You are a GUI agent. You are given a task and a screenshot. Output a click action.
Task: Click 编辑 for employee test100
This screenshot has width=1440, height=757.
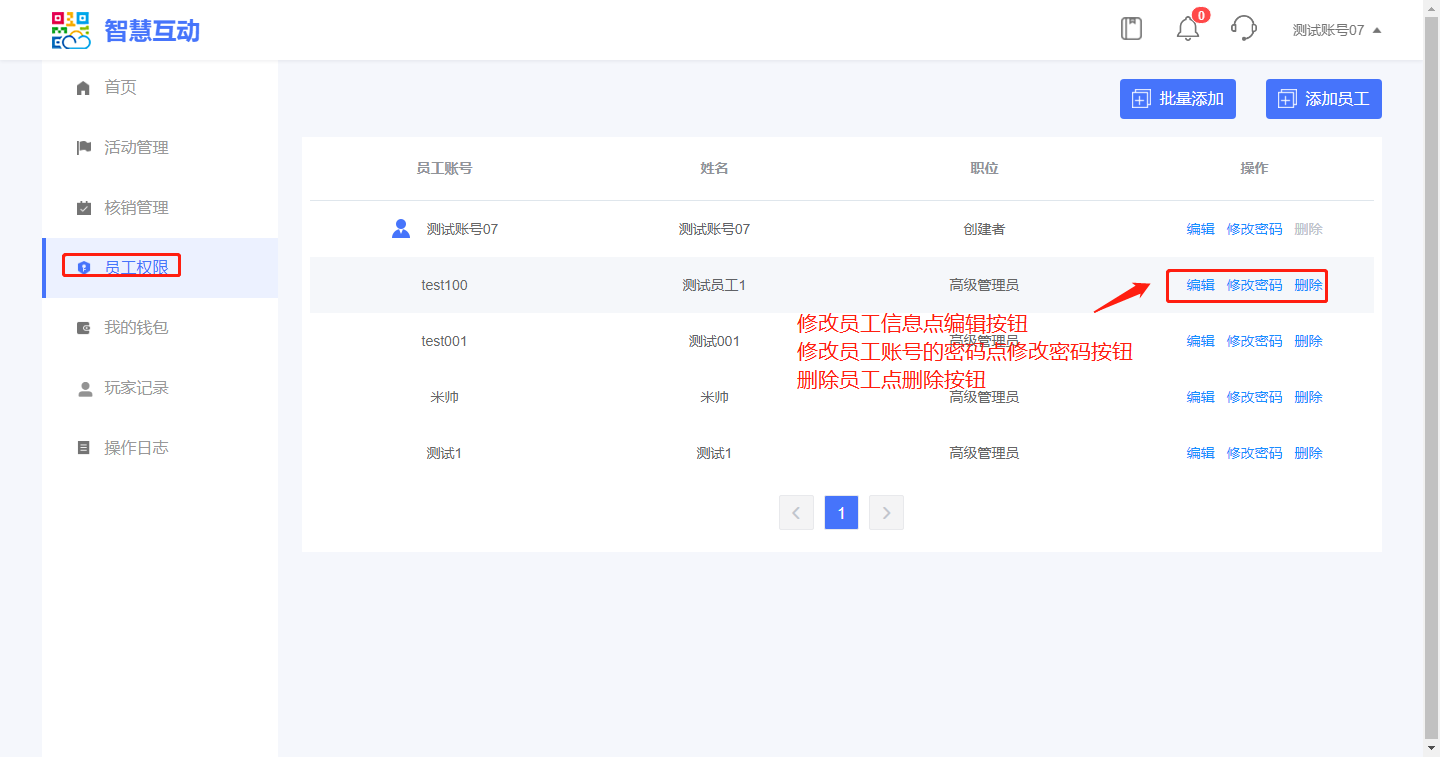tap(1200, 285)
